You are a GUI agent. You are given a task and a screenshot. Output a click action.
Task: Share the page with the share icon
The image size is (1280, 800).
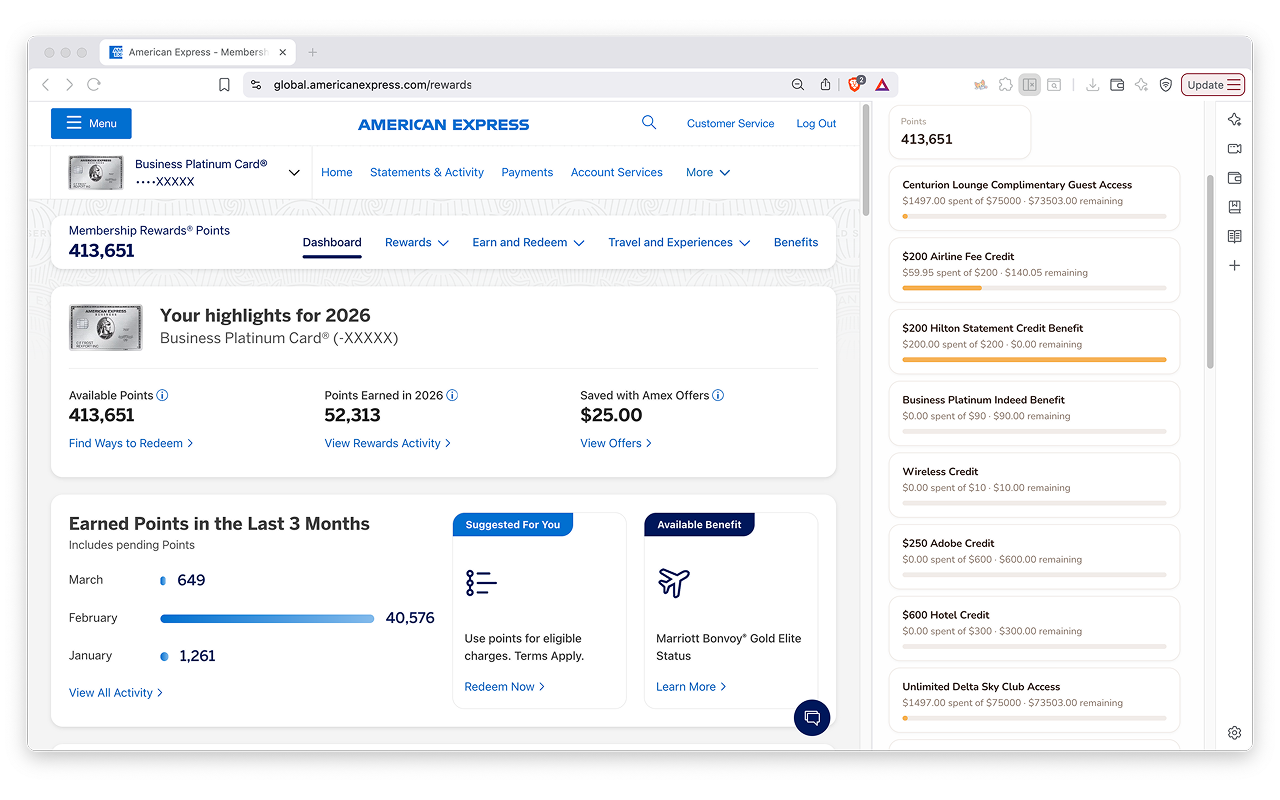click(x=825, y=85)
